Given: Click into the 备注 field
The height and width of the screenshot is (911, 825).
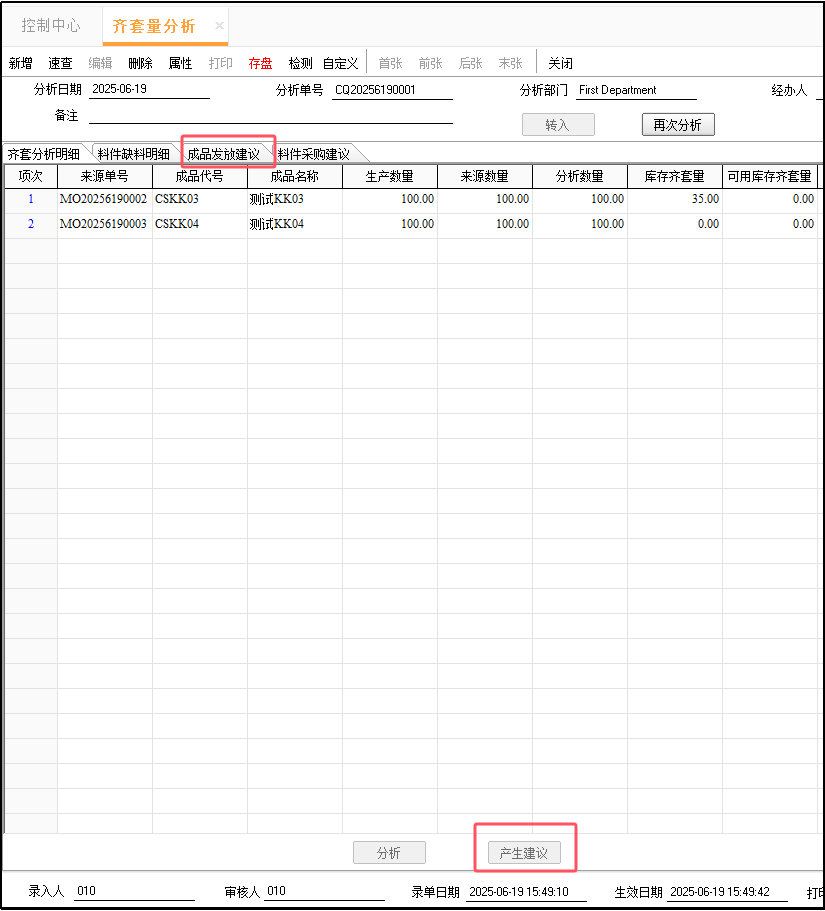Looking at the screenshot, I should [x=270, y=116].
